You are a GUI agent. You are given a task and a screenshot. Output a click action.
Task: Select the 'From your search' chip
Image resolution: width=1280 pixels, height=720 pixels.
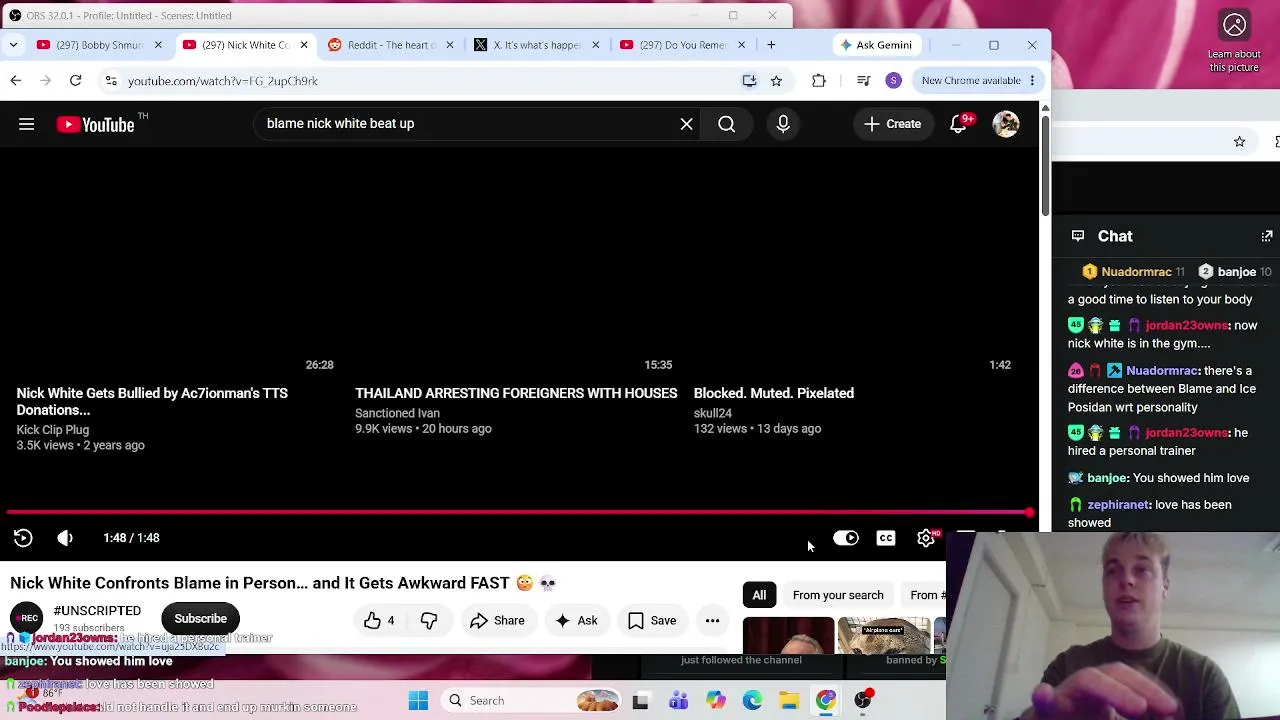(838, 595)
